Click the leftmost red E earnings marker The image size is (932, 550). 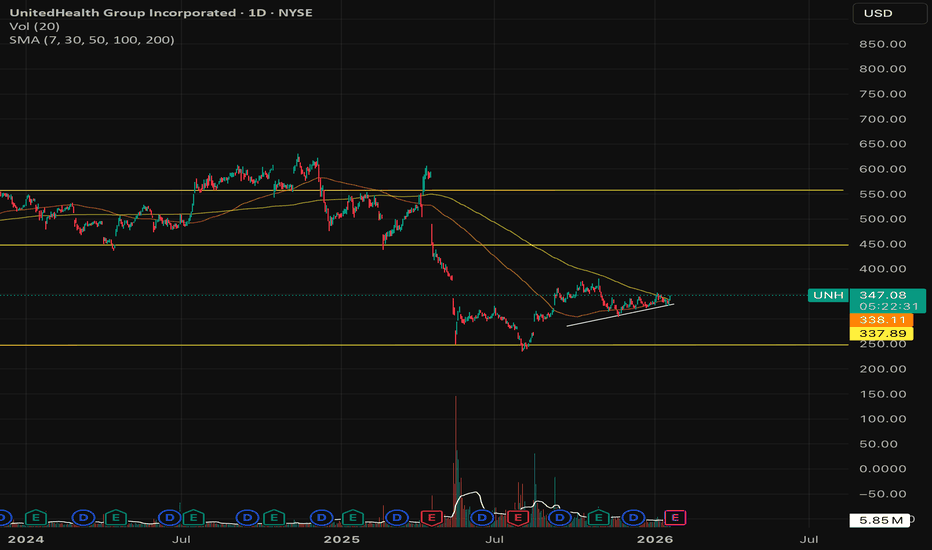click(432, 517)
